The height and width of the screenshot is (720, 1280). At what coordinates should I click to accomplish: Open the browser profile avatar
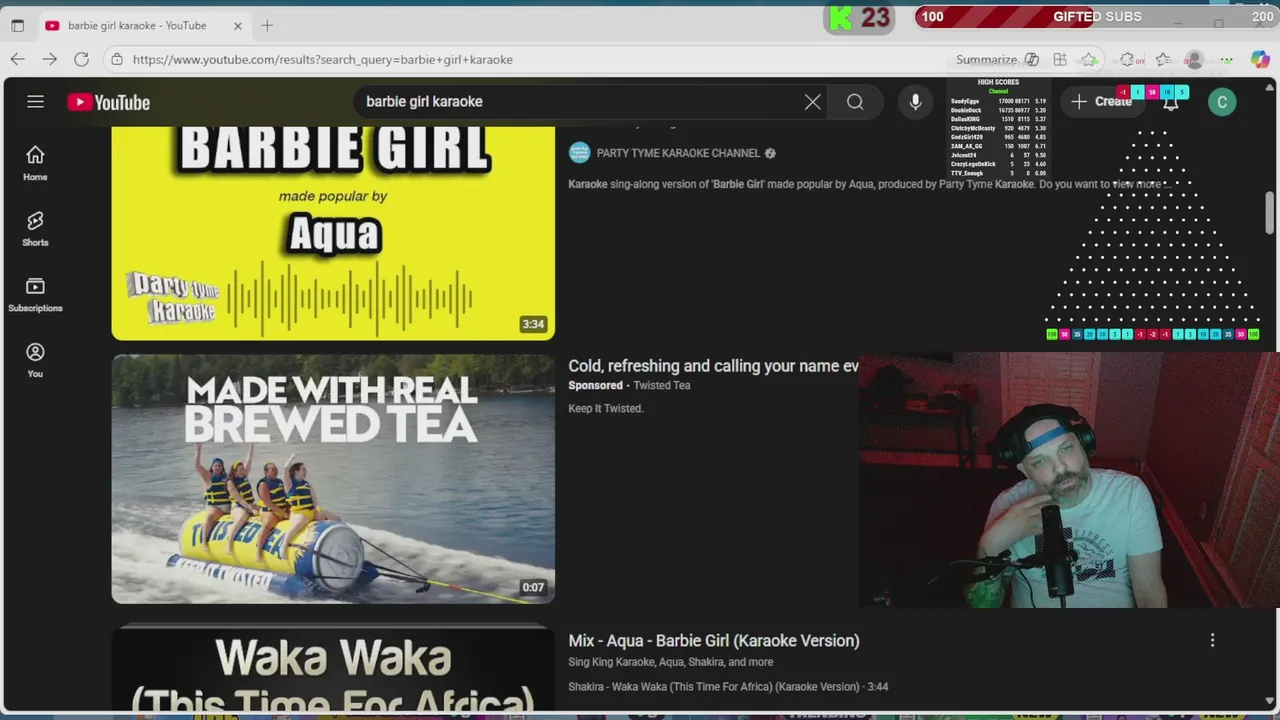point(1194,60)
